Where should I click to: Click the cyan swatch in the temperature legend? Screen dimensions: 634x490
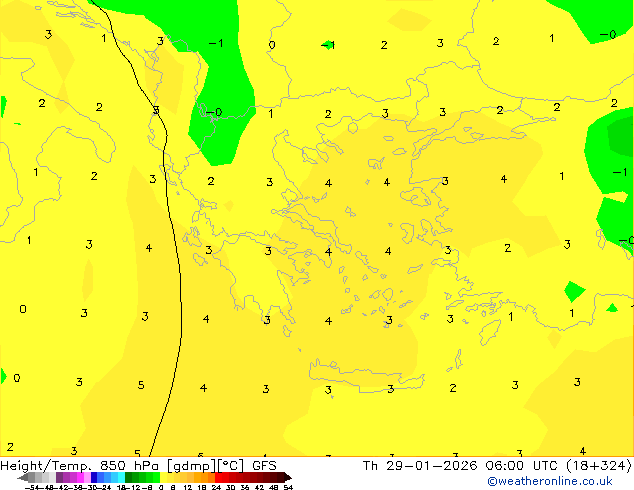pos(122,477)
